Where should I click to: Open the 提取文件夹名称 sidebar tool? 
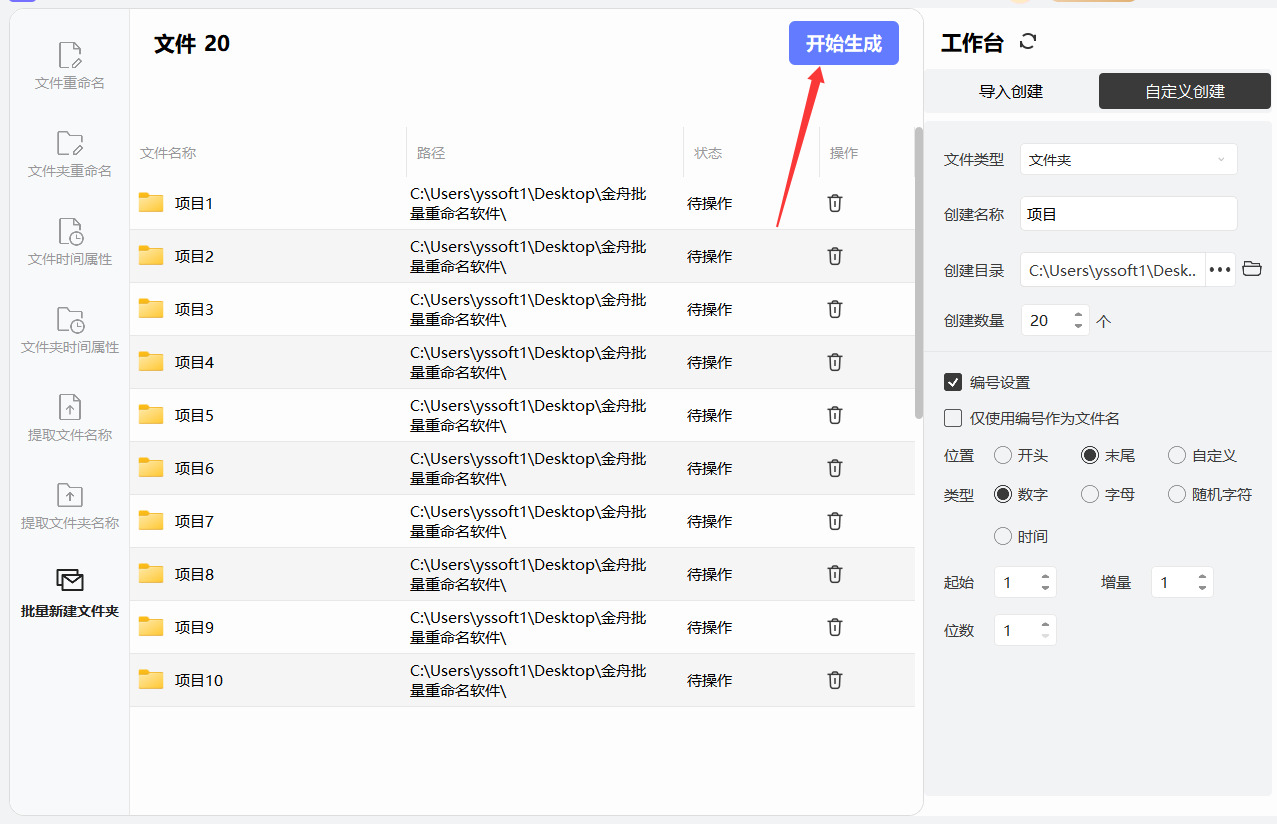coord(70,506)
